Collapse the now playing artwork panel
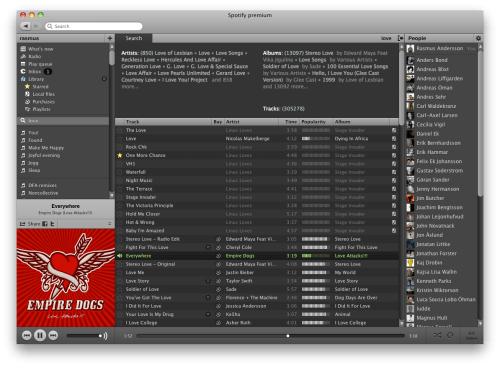This screenshot has width=500, height=367. 109,224
